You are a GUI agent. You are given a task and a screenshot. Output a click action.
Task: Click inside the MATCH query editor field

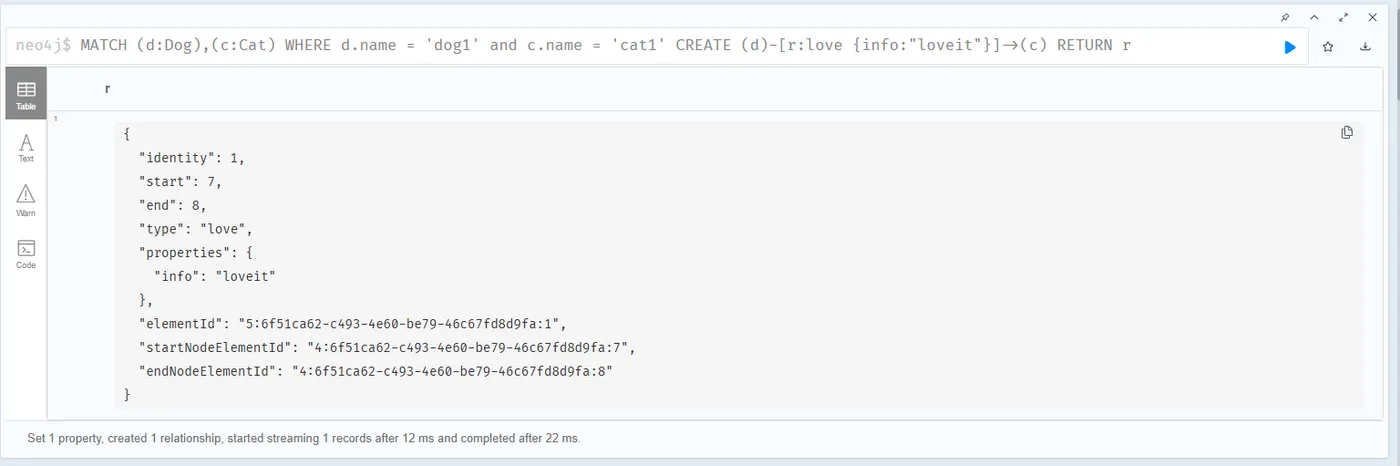(x=640, y=46)
